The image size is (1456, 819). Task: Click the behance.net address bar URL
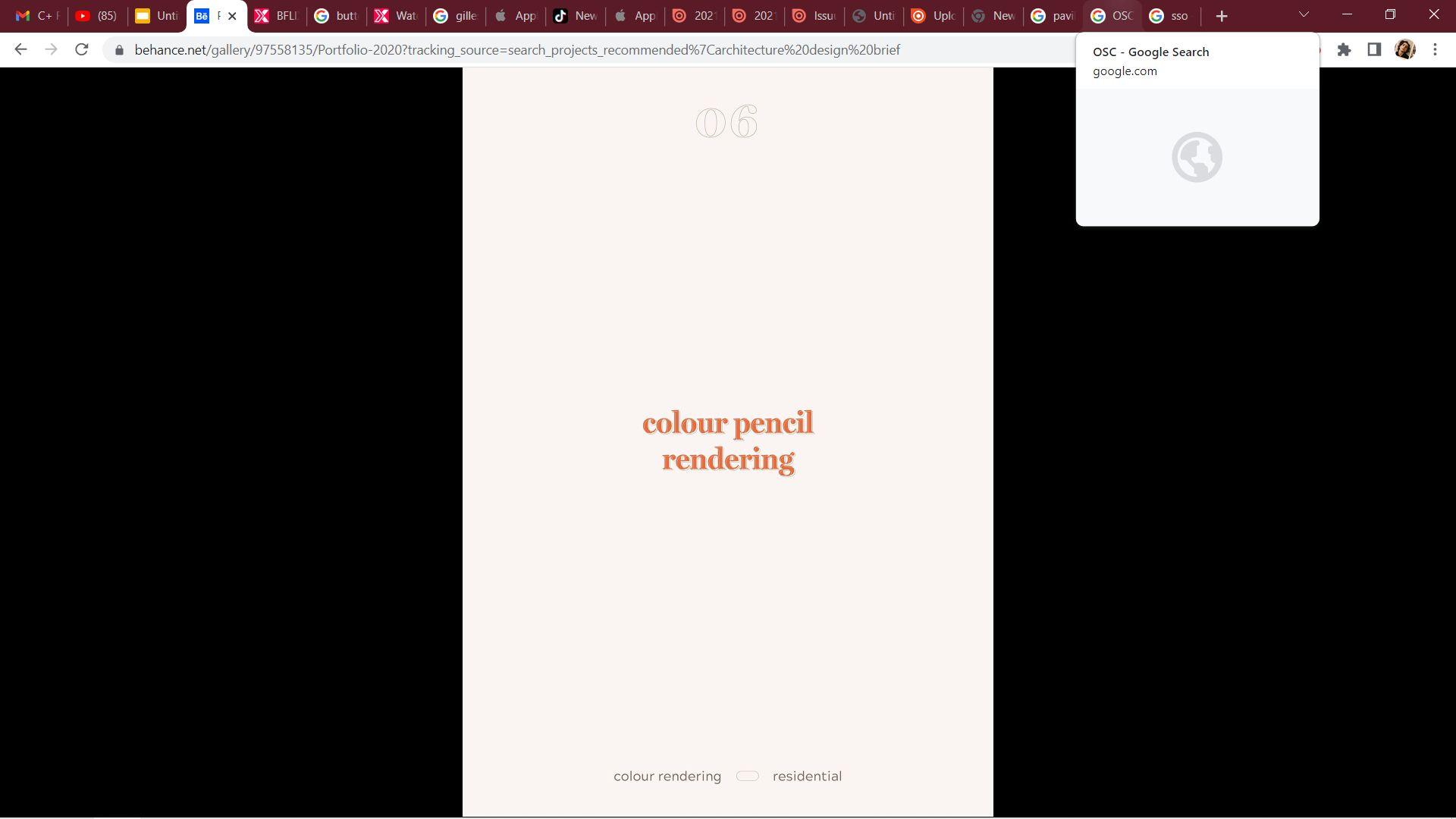[516, 50]
